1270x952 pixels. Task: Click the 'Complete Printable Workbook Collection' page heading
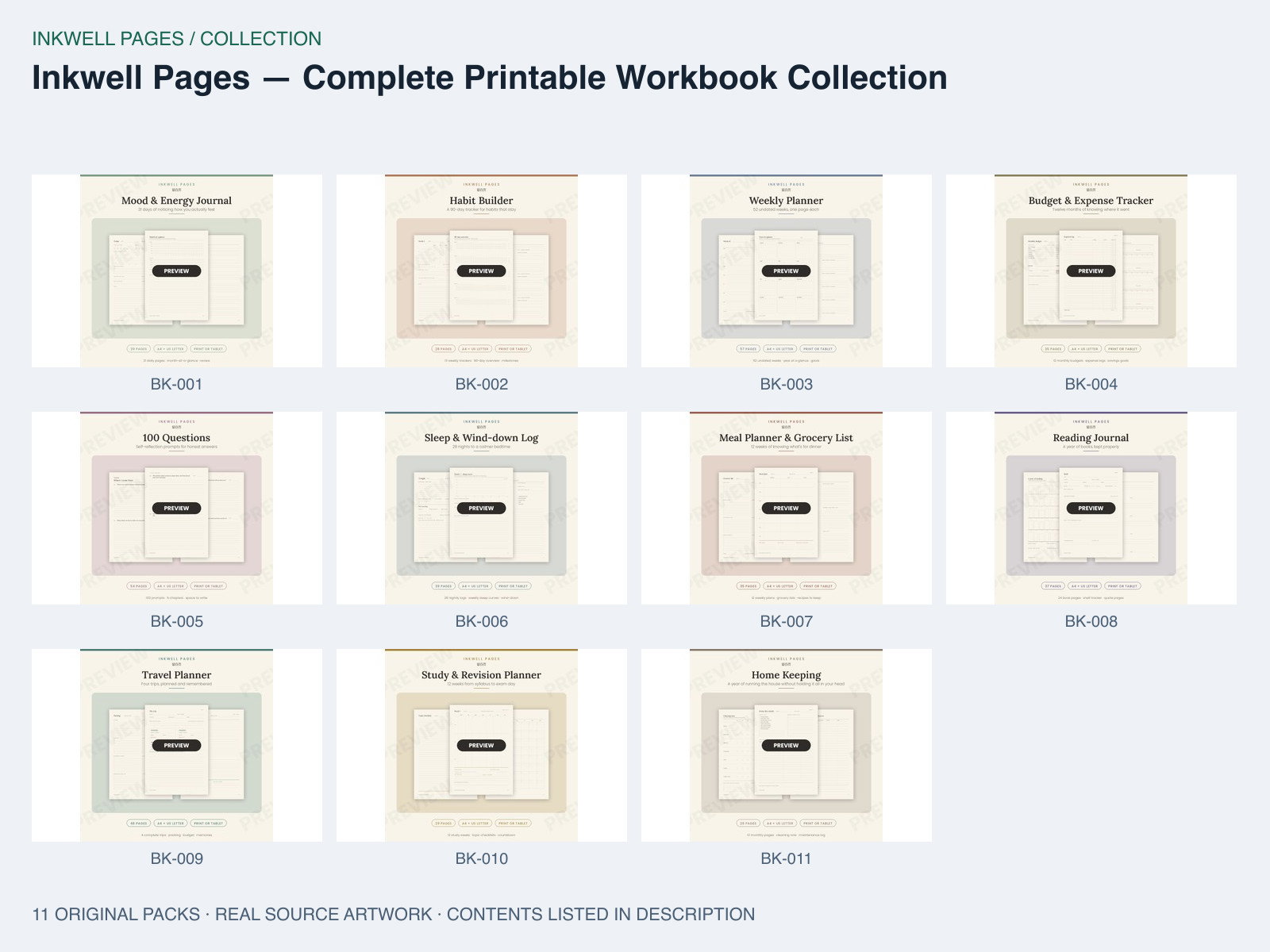625,78
